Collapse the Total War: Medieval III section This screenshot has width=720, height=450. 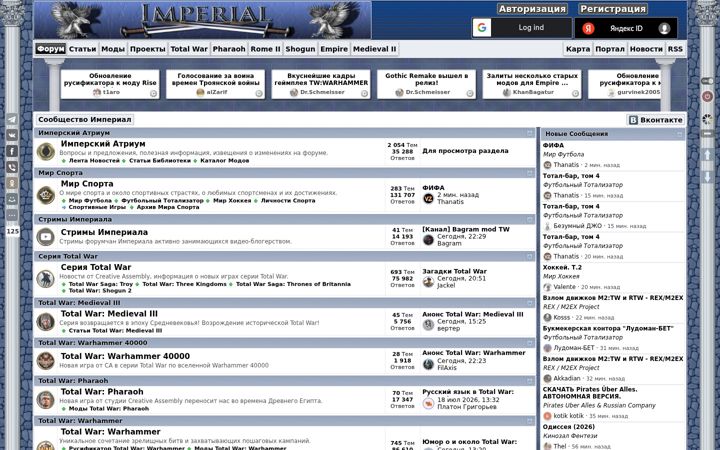530,303
